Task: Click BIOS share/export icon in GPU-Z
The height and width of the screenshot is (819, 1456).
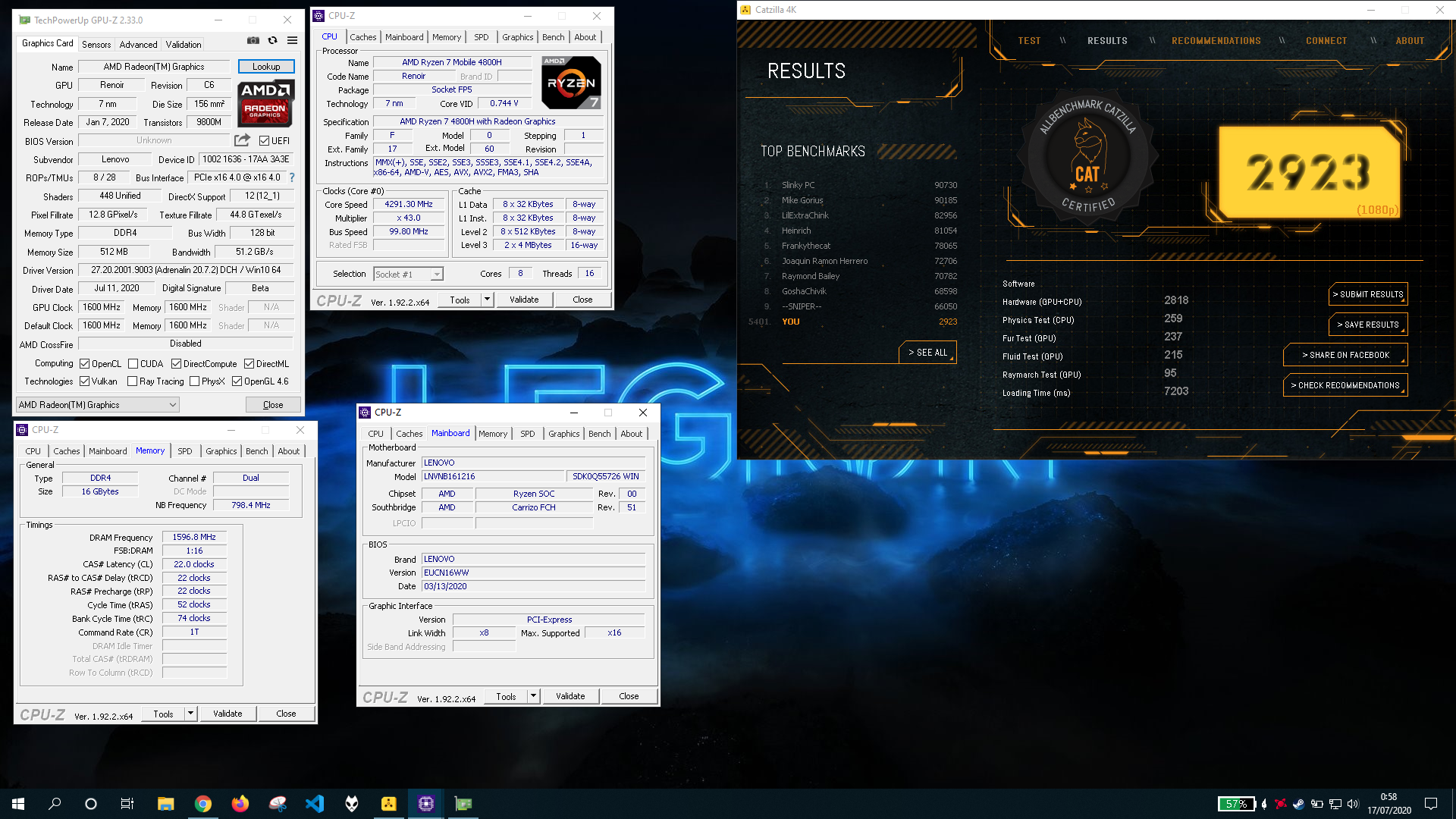Action: 242,140
